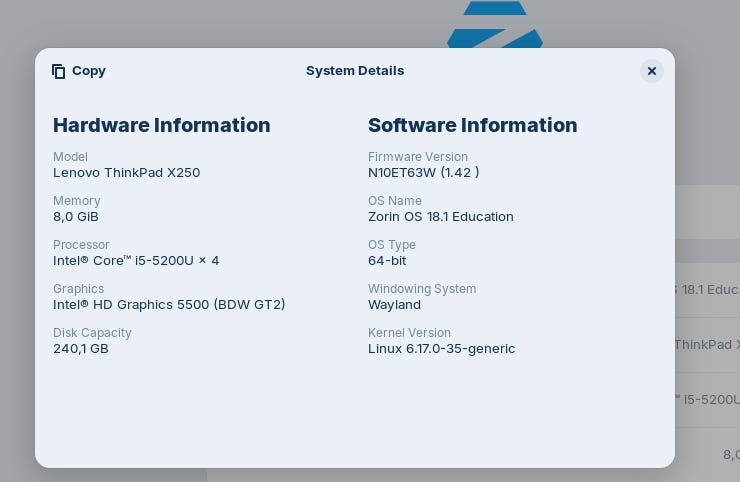Screen dimensions: 740x482
Task: Click the Linux 6.17.0-35-generic kernel value
Action: click(x=442, y=349)
